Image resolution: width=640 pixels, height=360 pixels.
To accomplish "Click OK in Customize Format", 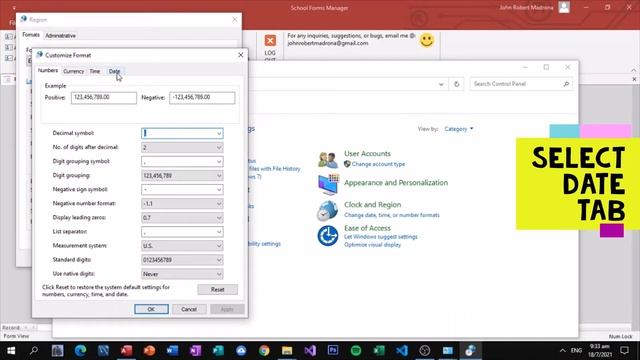I will [x=151, y=309].
